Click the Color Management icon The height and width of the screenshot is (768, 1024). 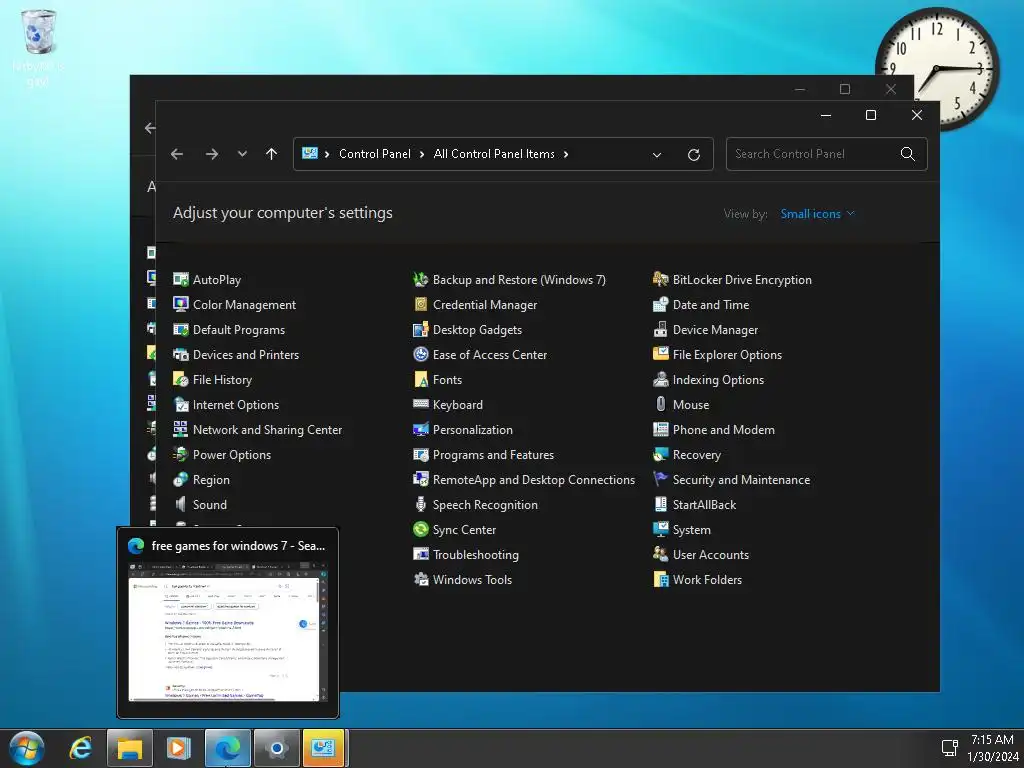(180, 304)
